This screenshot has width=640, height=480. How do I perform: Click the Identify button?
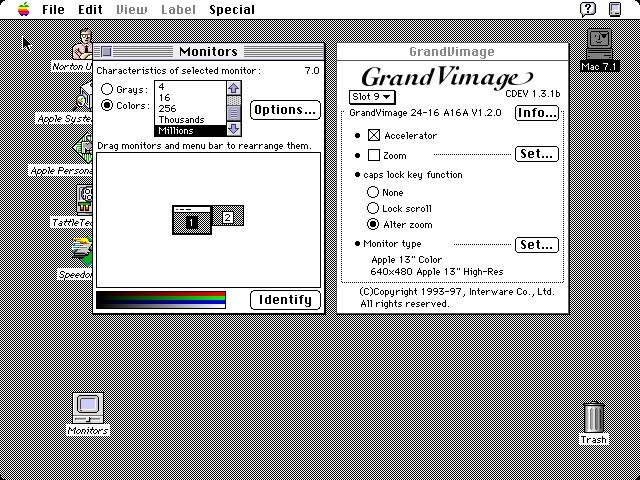285,300
